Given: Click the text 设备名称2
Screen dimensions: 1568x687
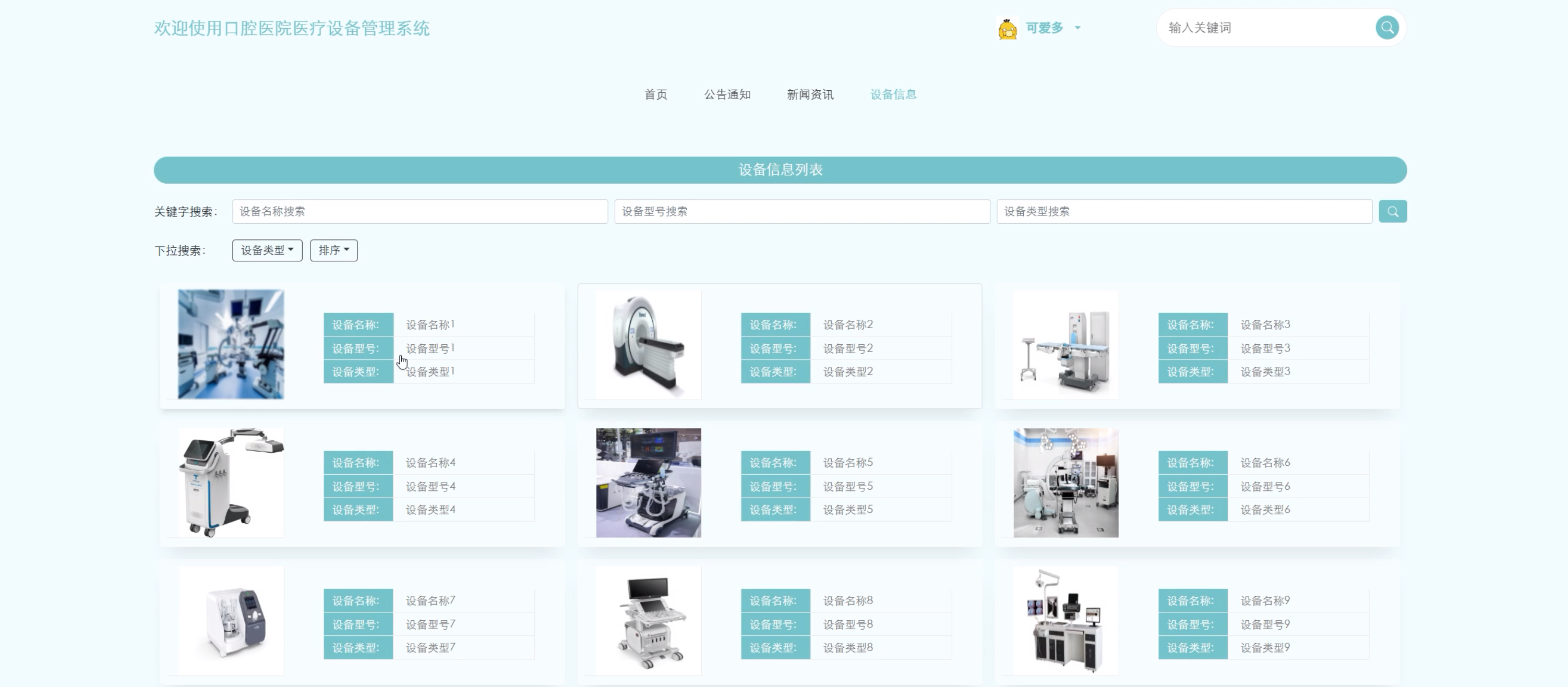Looking at the screenshot, I should (x=848, y=325).
